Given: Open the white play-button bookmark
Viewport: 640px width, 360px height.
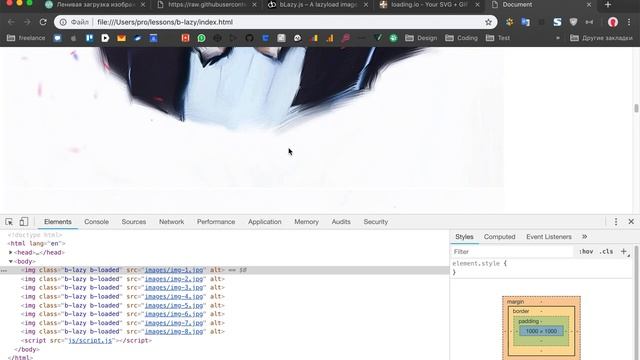Looking at the screenshot, I should click(105, 38).
